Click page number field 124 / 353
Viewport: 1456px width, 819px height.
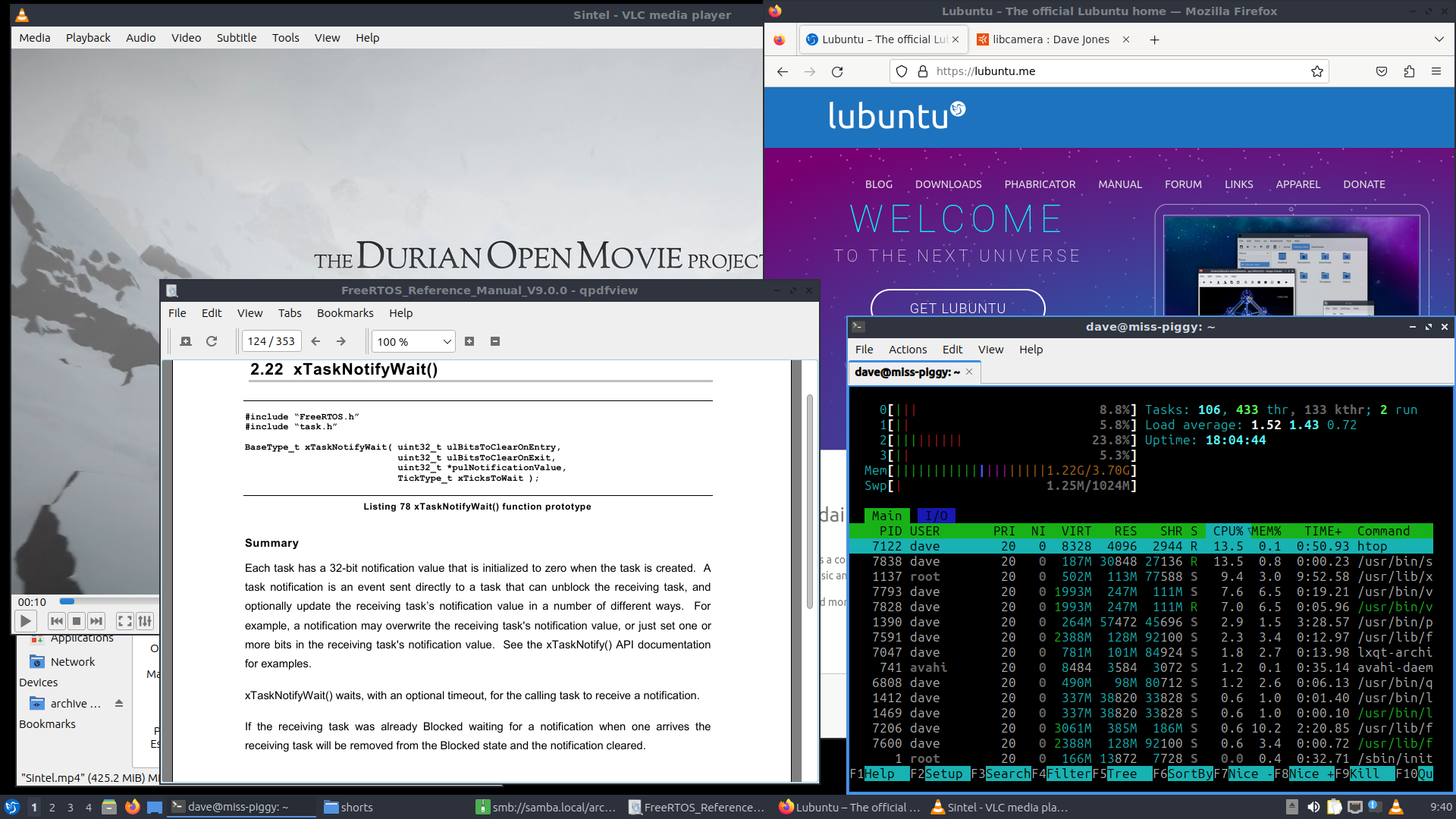271,341
